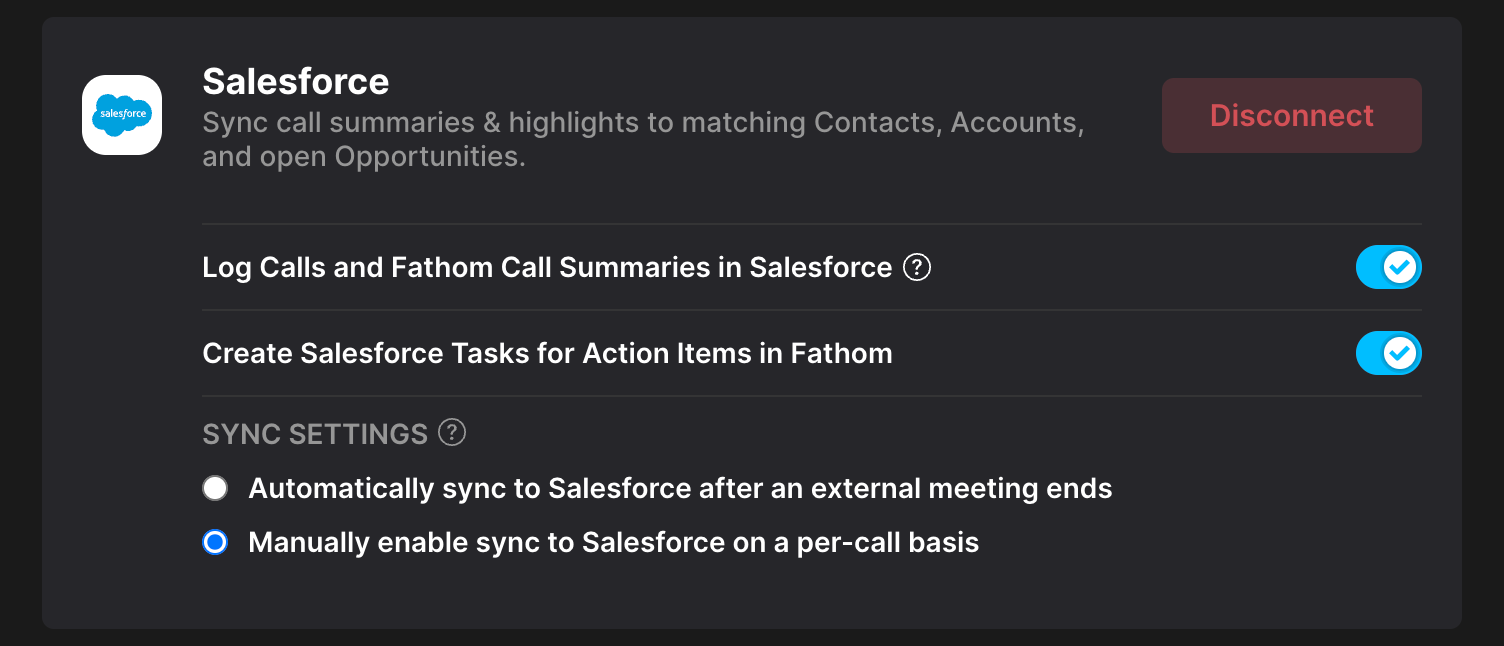The width and height of the screenshot is (1504, 646).
Task: Turn off Create Salesforce Tasks toggle
Action: [1388, 353]
